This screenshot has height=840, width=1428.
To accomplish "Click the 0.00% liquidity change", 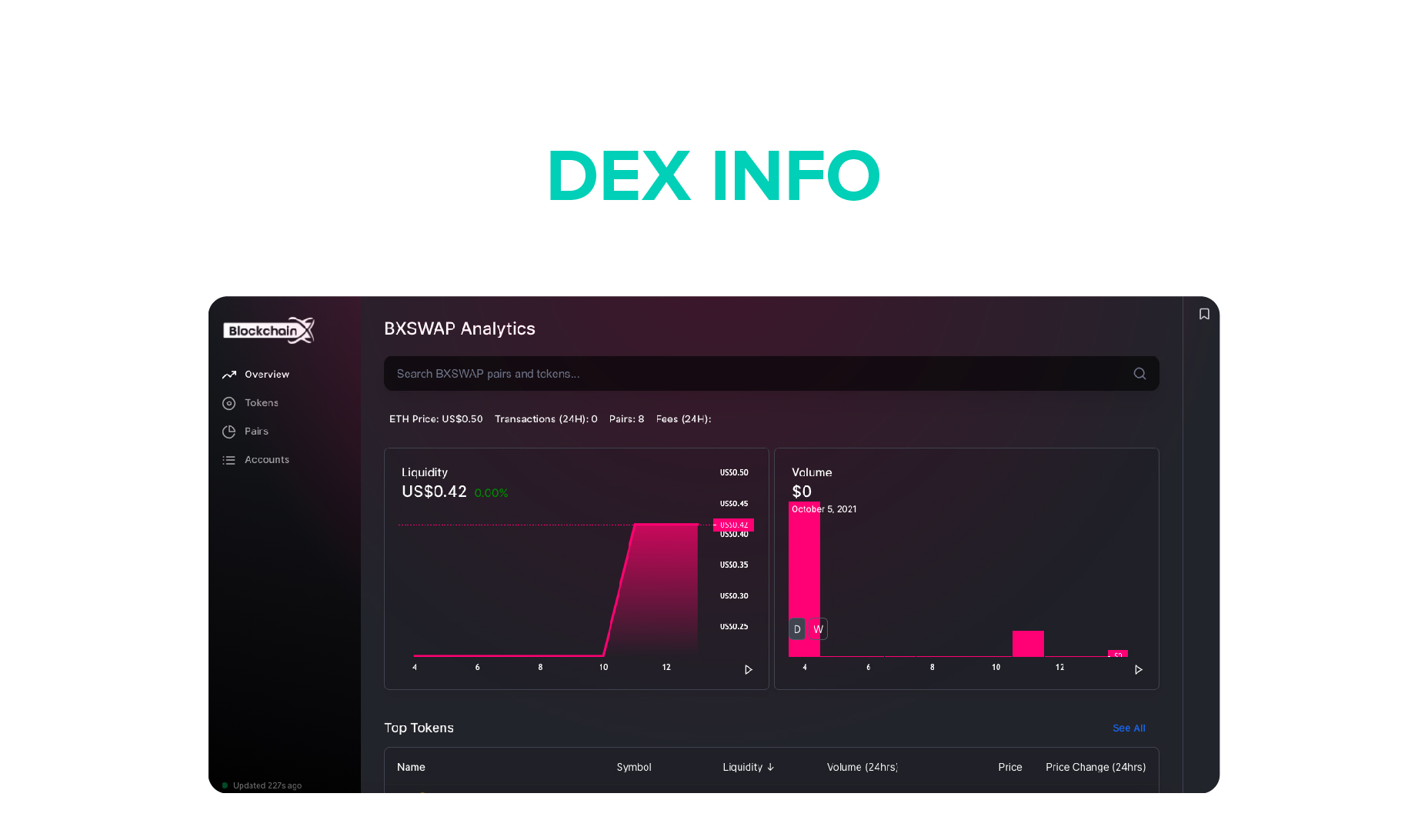I will click(x=491, y=493).
